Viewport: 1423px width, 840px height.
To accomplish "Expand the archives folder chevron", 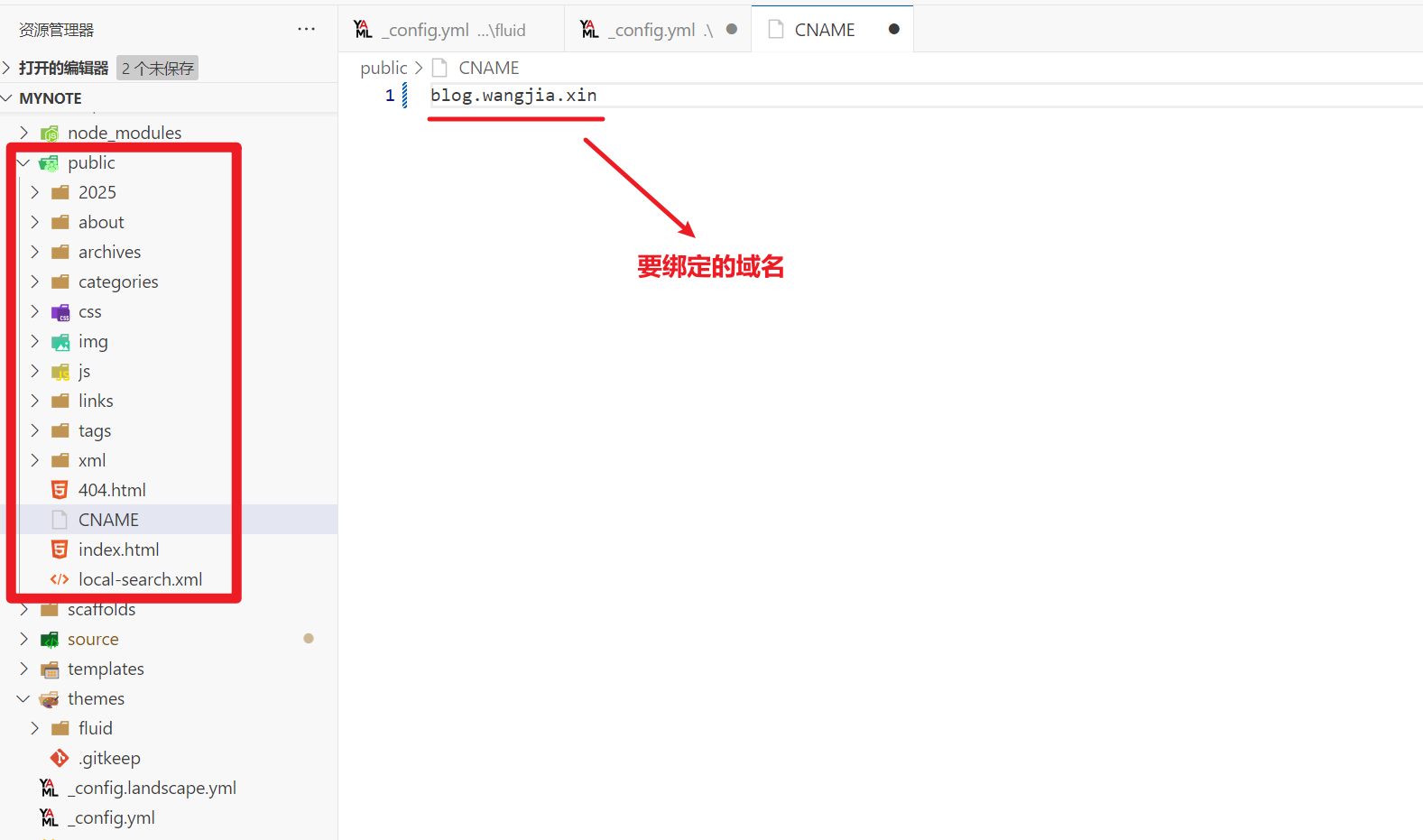I will (35, 252).
